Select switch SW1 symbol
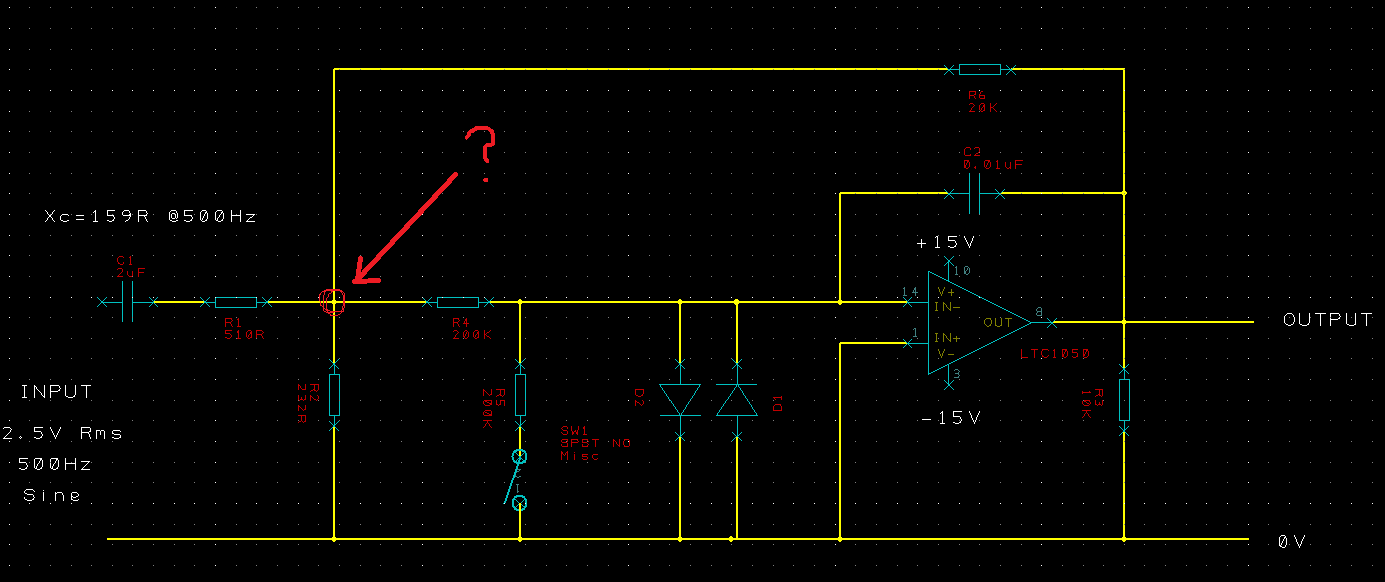This screenshot has width=1385, height=582. tap(519, 480)
